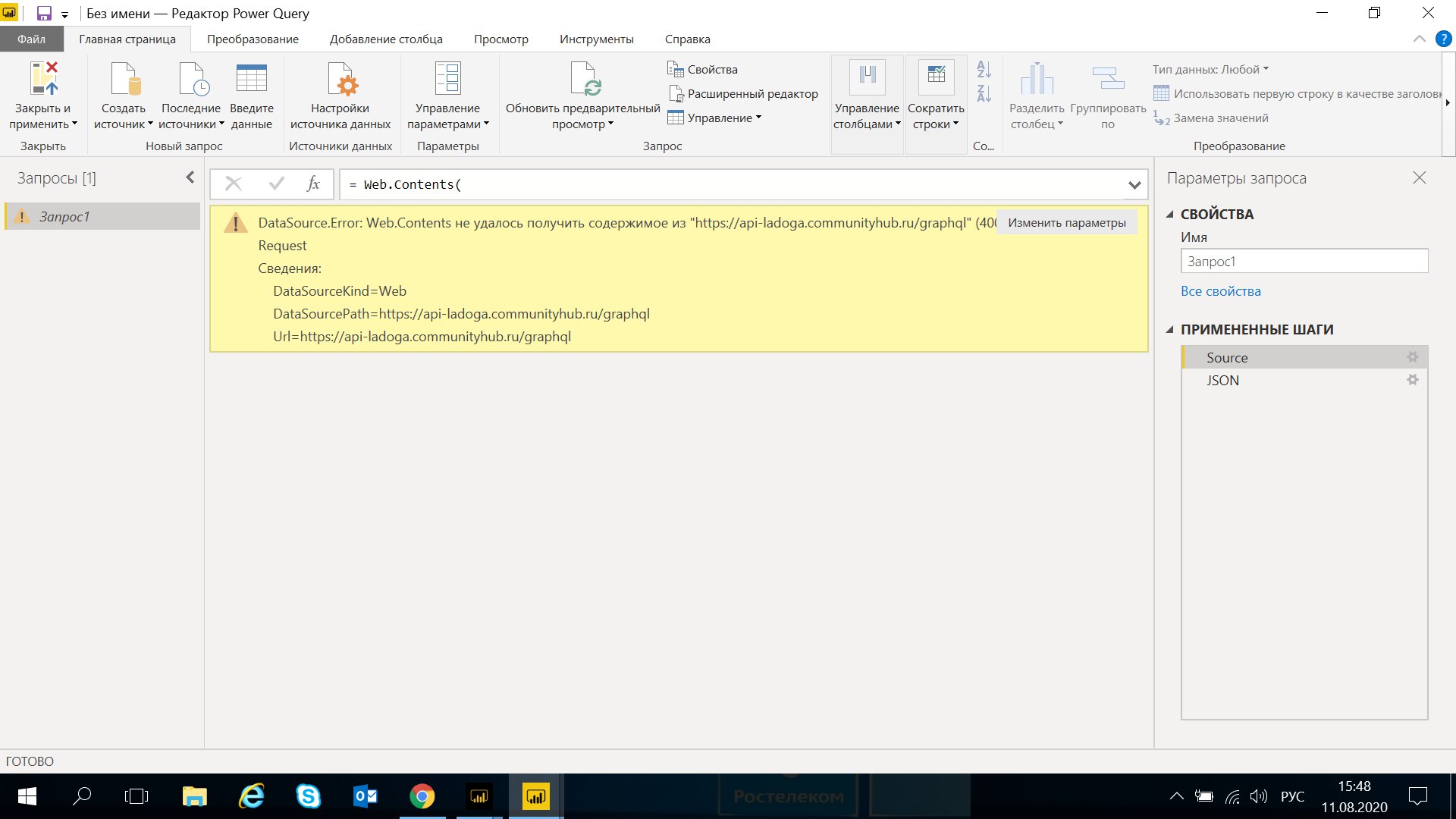This screenshot has height=819, width=1456.
Task: Click the fx formula icon
Action: [x=313, y=184]
